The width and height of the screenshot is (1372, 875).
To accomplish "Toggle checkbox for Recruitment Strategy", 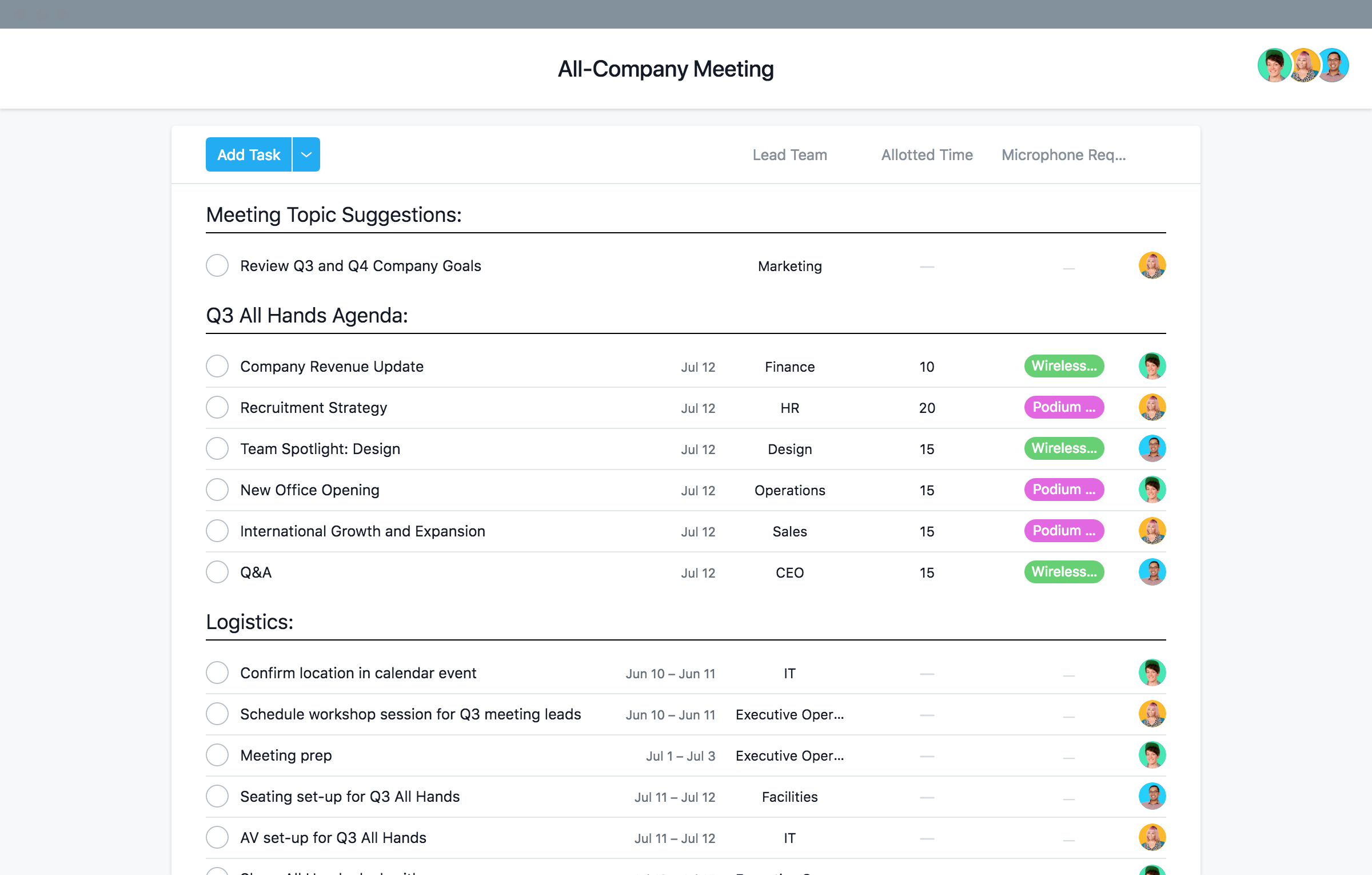I will [x=218, y=406].
